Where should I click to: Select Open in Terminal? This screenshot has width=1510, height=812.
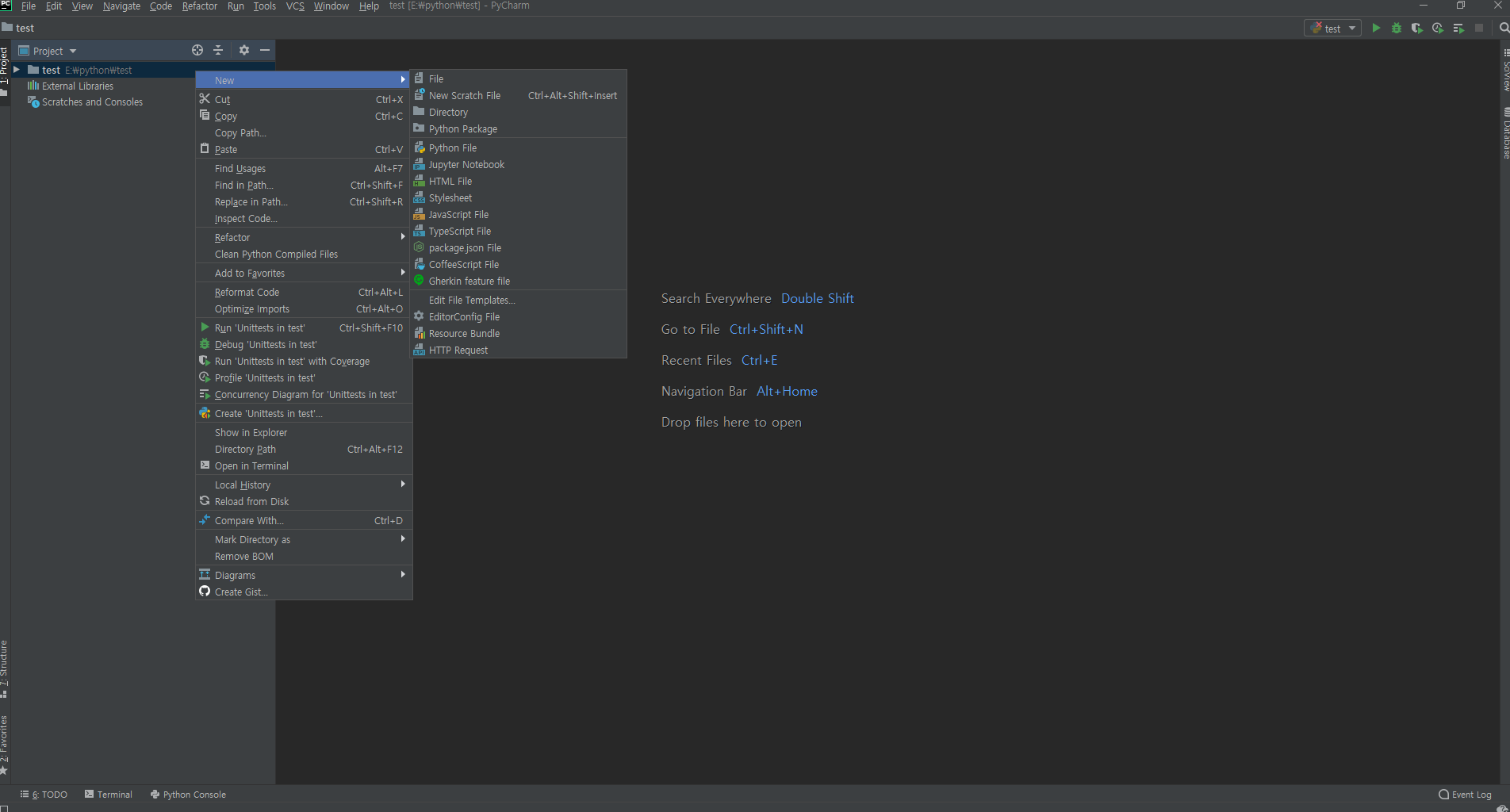304,465
